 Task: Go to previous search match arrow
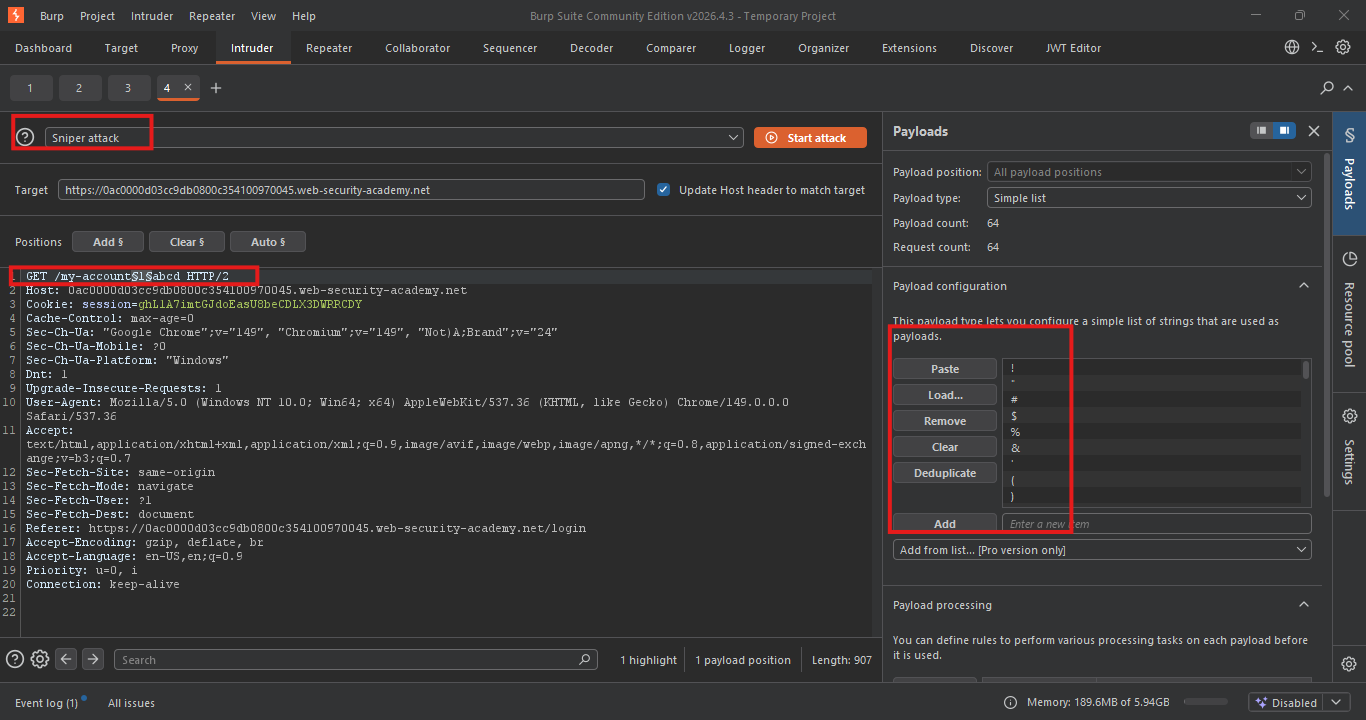tap(66, 659)
